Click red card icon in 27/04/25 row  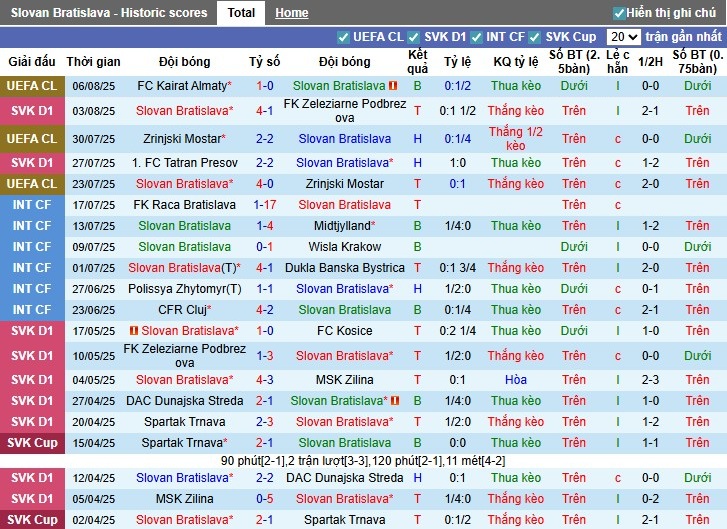tap(395, 401)
